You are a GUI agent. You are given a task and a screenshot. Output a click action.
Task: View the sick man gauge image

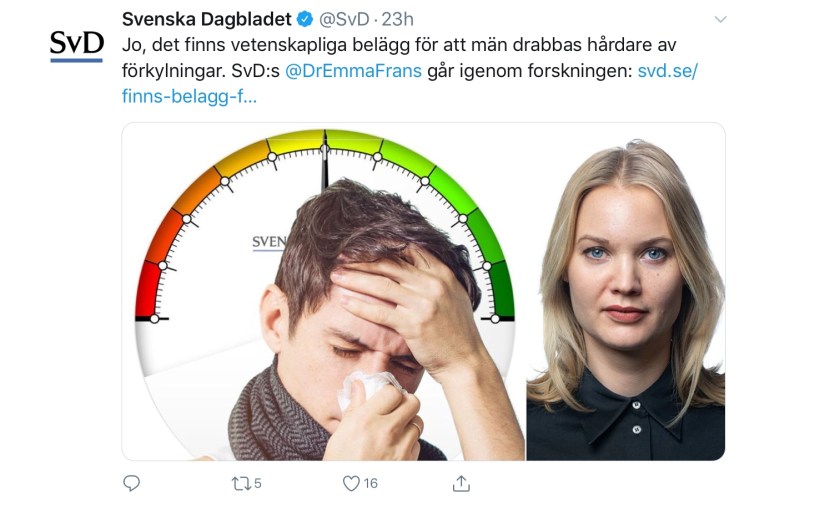pos(324,291)
